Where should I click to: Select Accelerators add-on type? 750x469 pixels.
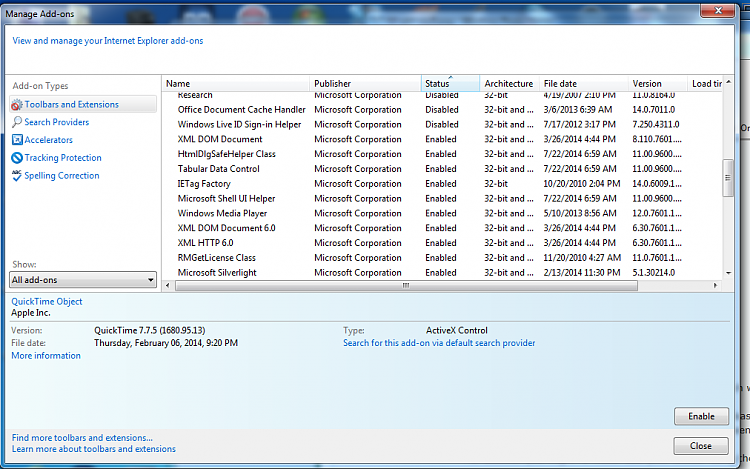[x=48, y=140]
